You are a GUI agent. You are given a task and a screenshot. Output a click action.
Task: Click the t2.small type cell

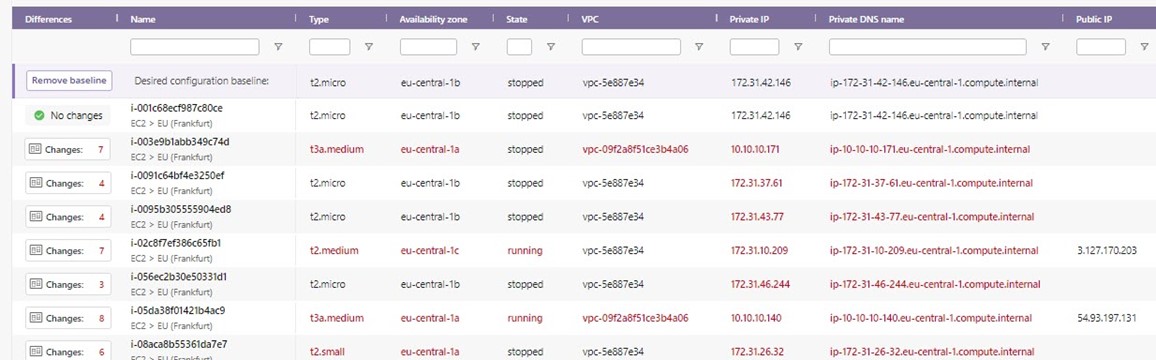point(327,352)
